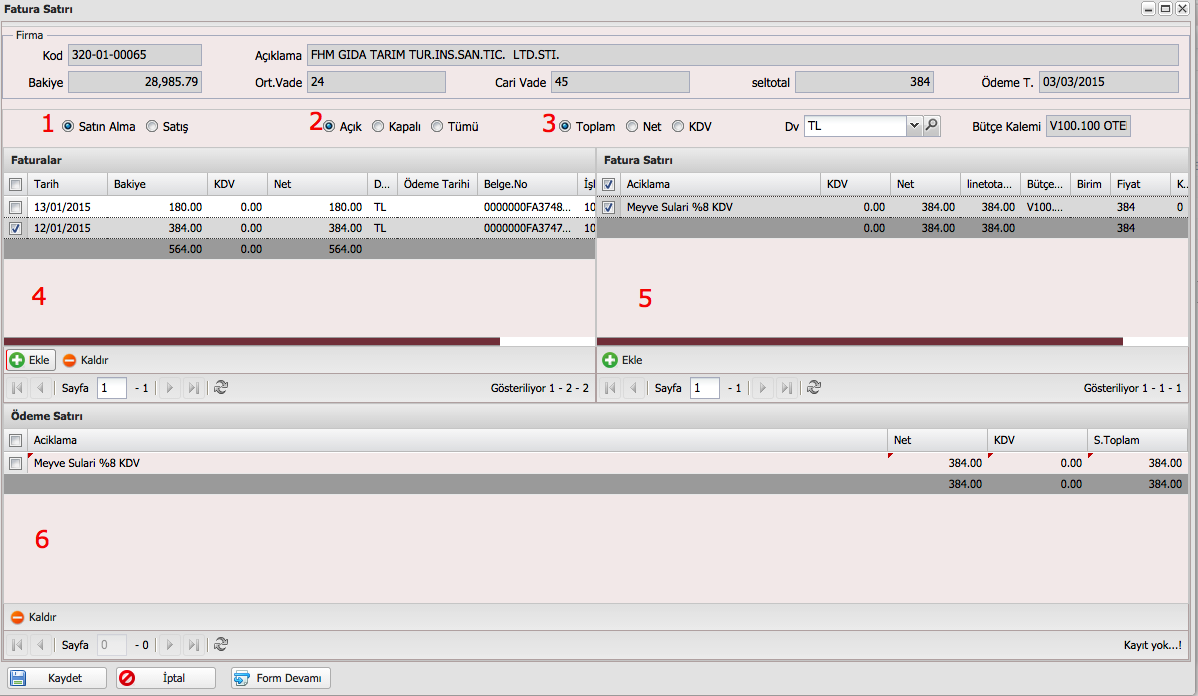Click the Faturalar horizontal scrollbar
Screen dimensions: 1198x696
coord(252,342)
